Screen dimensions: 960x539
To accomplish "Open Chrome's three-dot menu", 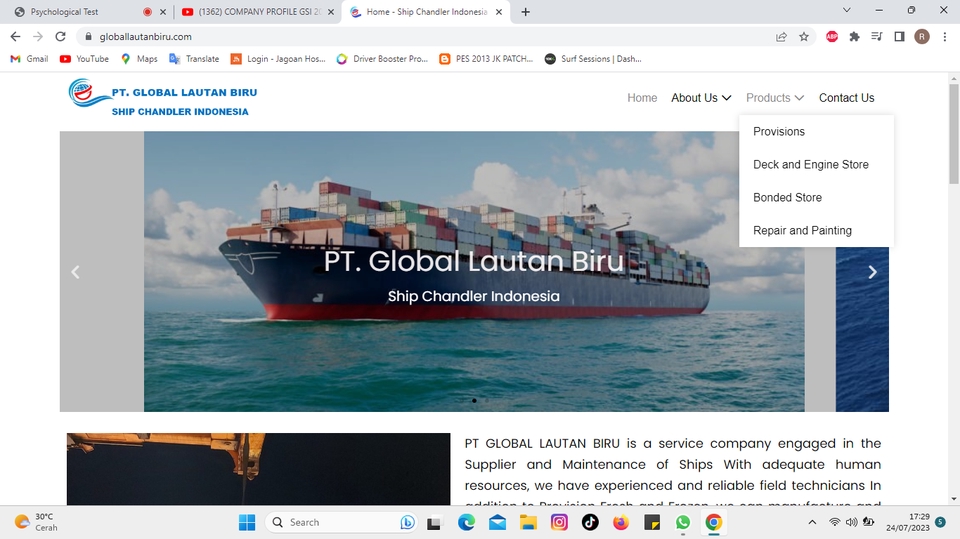I will pyautogui.click(x=945, y=37).
